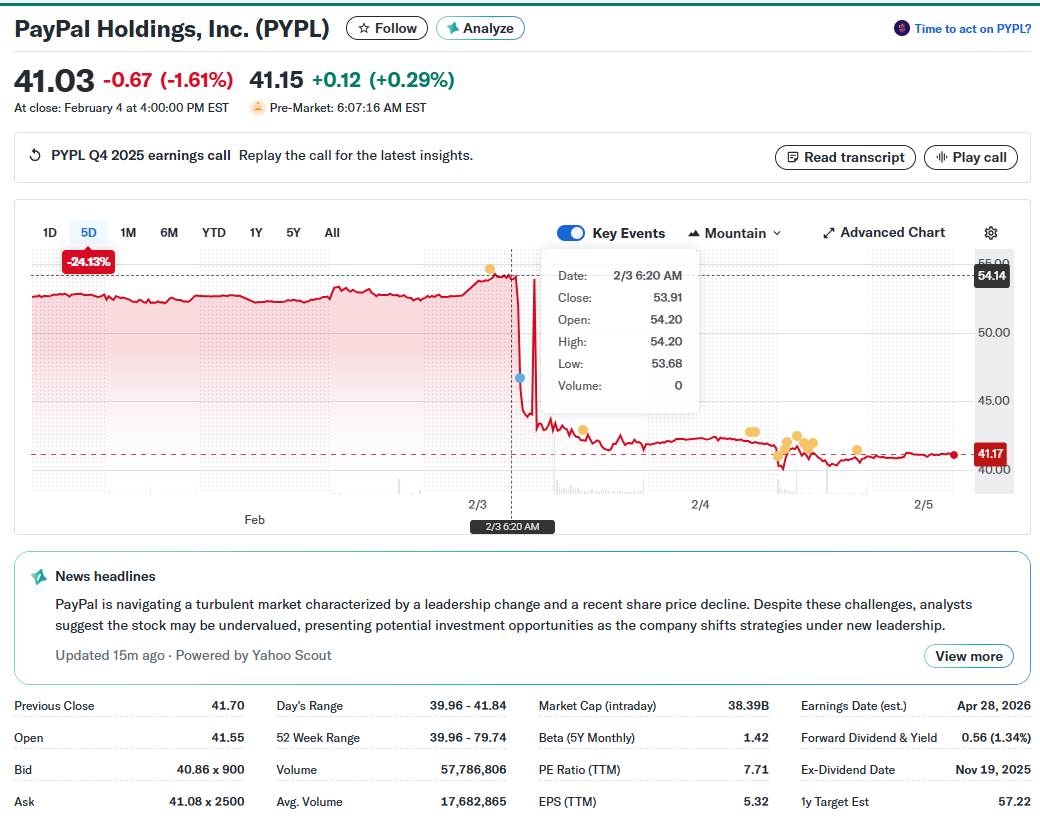Click the star Follow button
Image resolution: width=1040 pixels, height=828 pixels.
pos(386,28)
